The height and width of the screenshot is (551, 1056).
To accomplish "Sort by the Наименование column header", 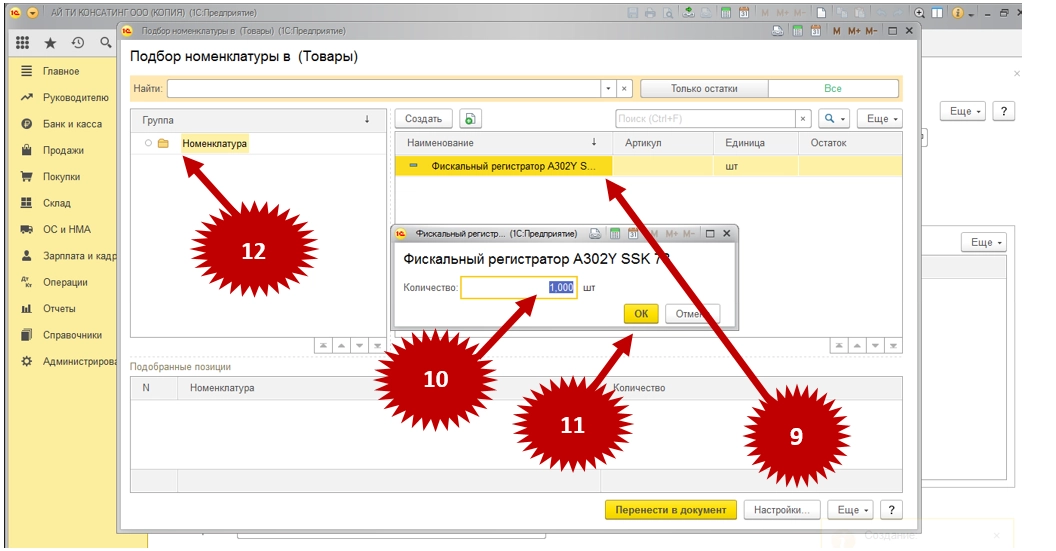I will pos(504,143).
